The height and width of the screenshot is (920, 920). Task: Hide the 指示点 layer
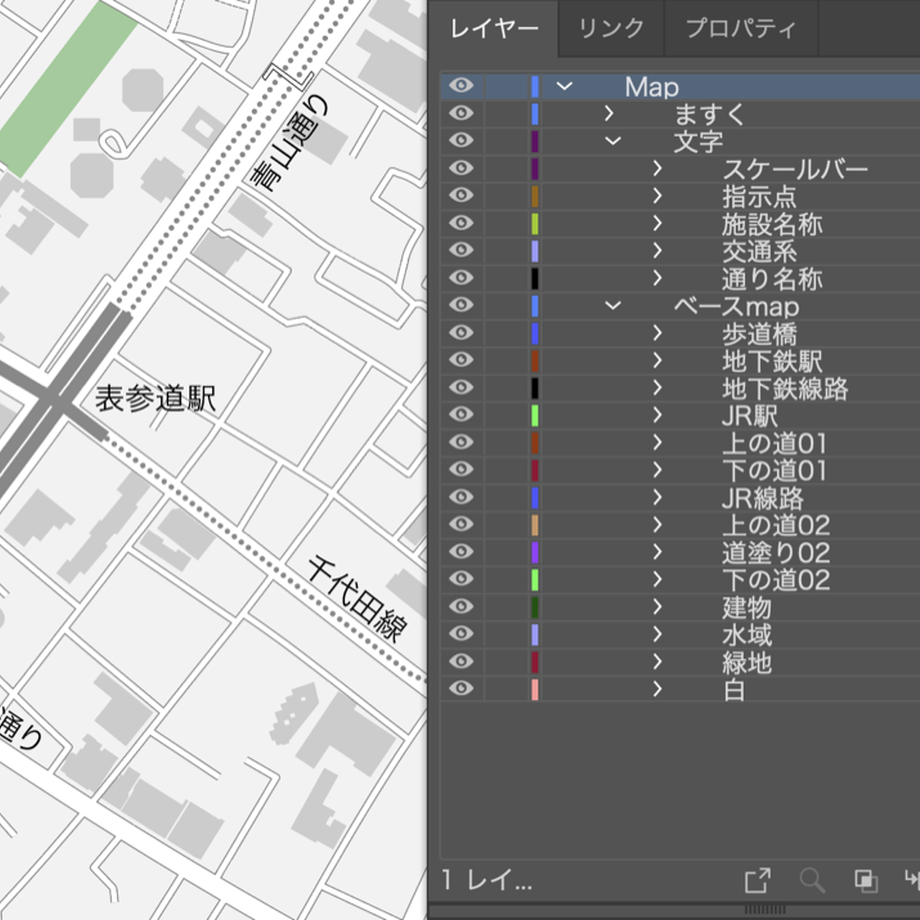(461, 195)
